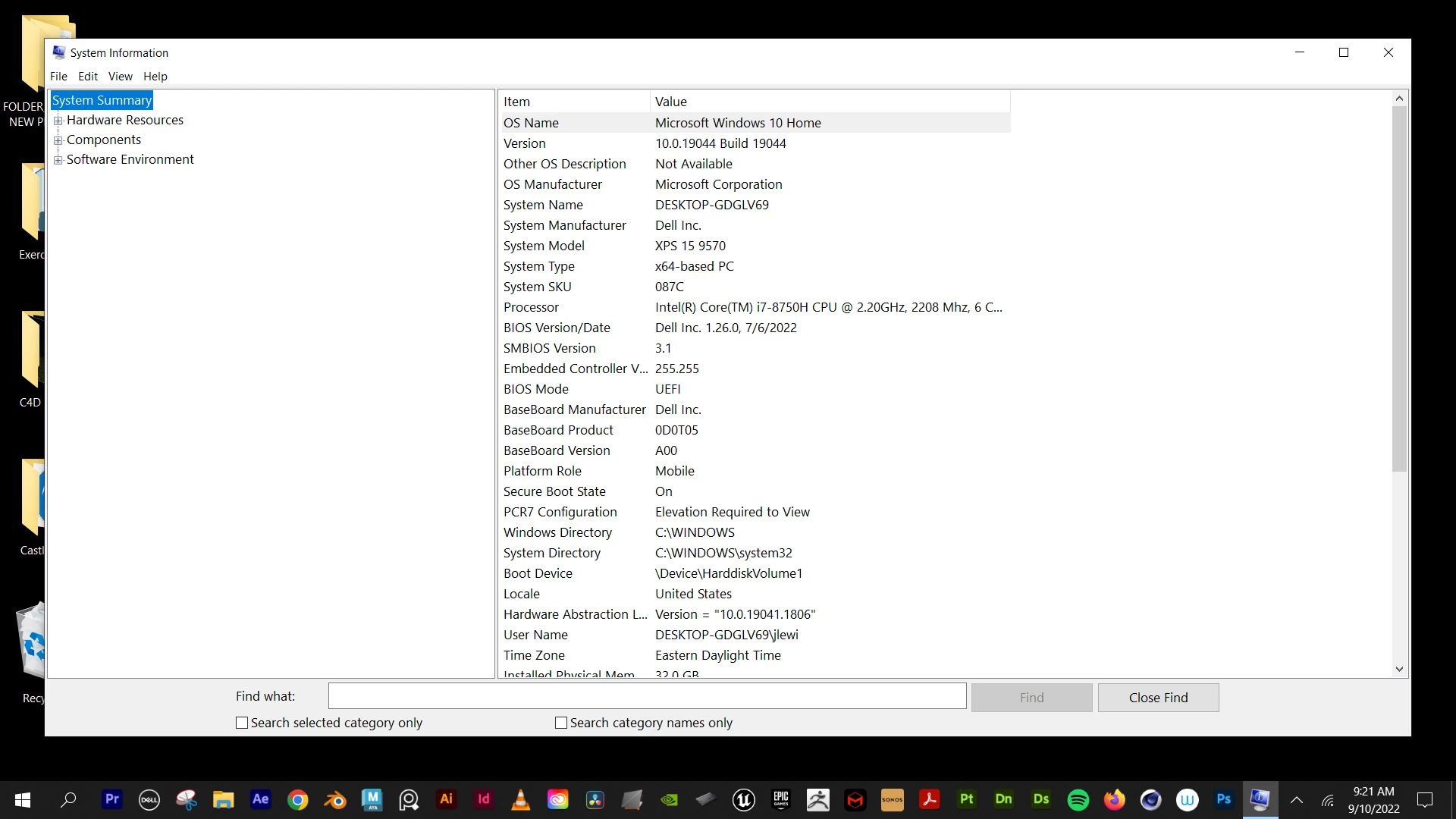Enable Search selected category only checkbox
The image size is (1456, 819).
click(242, 723)
